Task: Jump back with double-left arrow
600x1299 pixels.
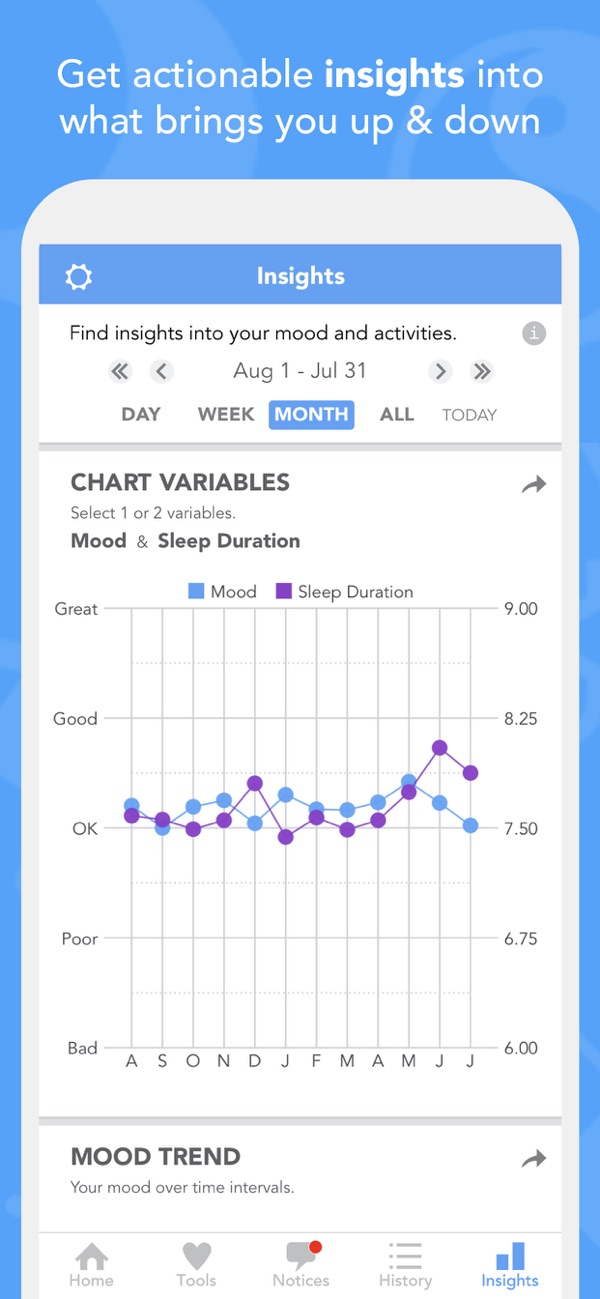Action: 120,372
